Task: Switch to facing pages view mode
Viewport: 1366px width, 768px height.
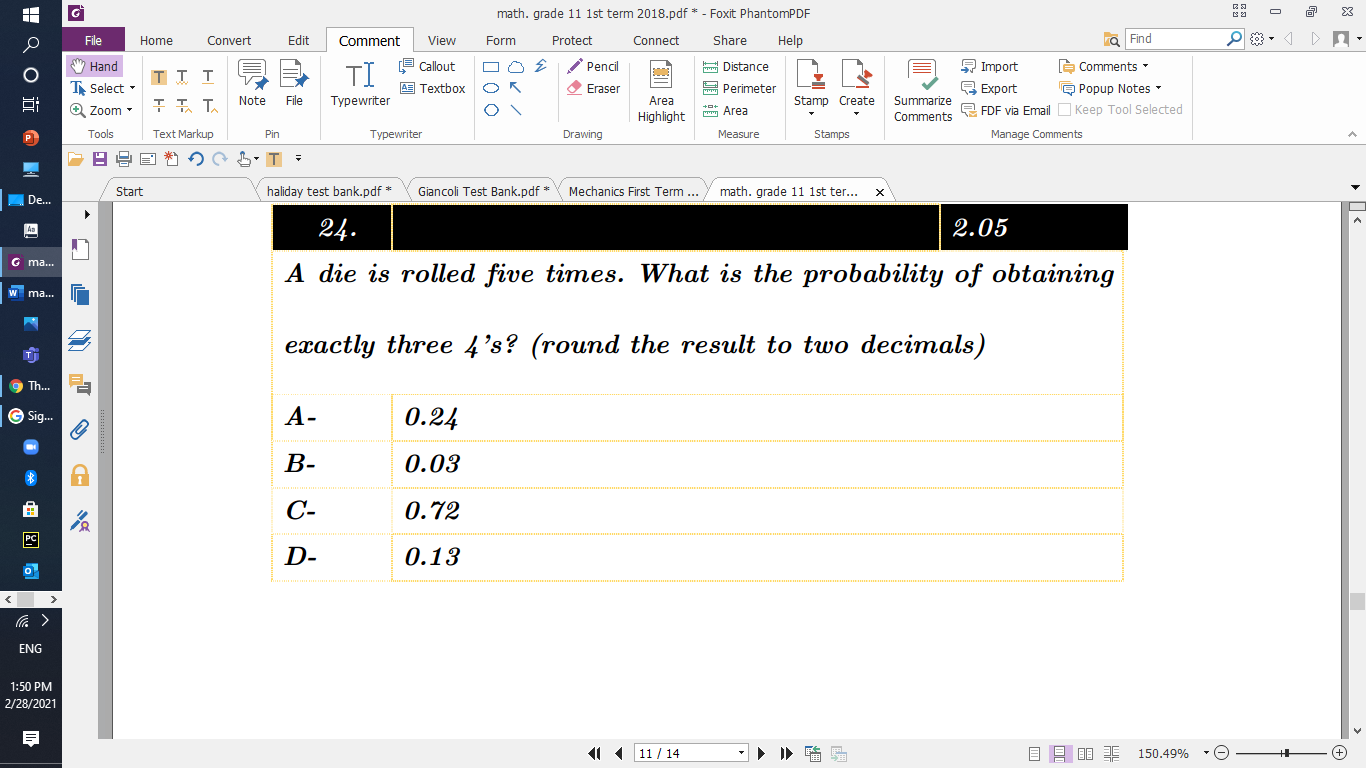Action: click(x=1085, y=753)
